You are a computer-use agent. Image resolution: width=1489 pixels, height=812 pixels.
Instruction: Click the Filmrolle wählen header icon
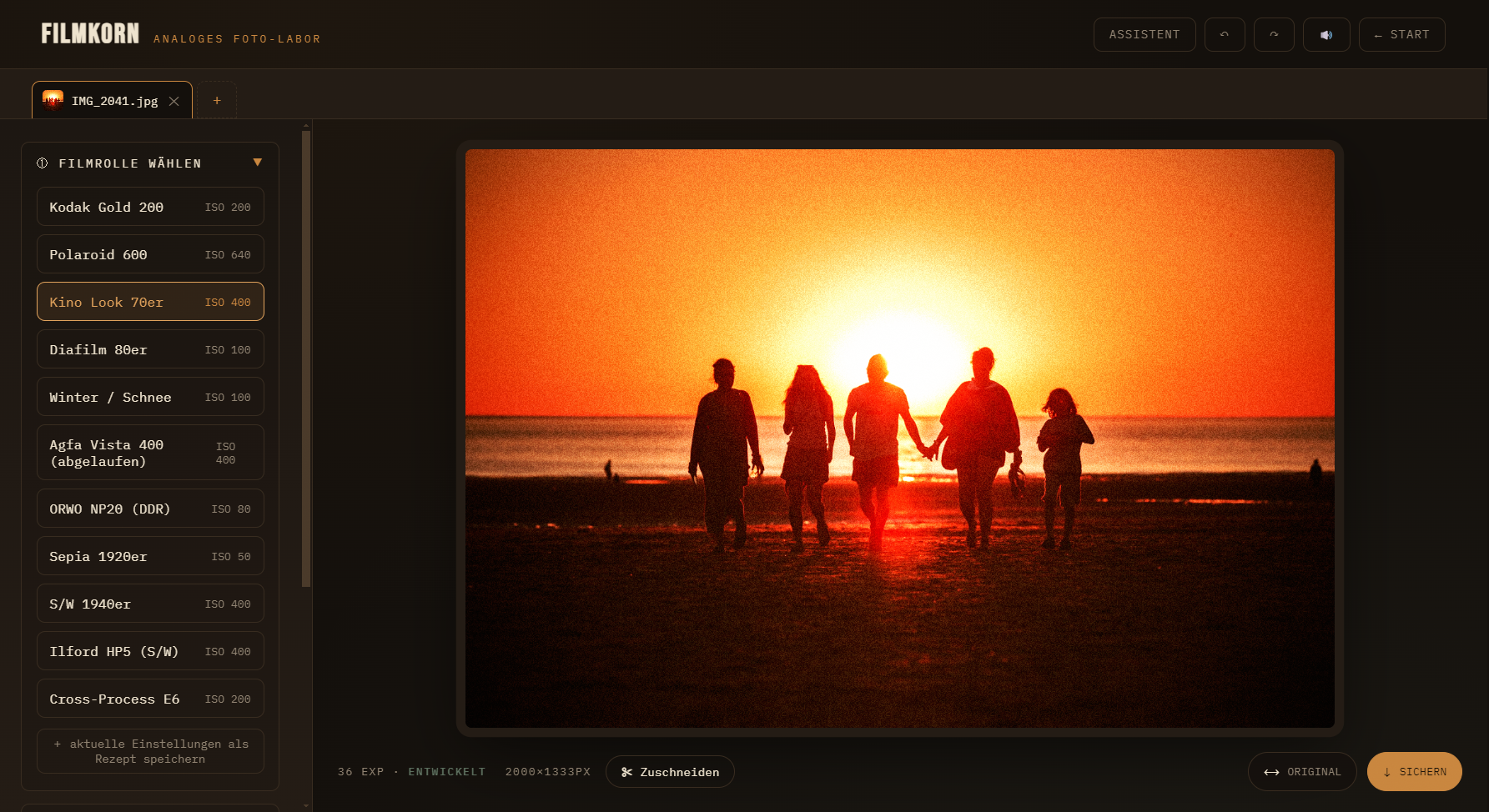[x=43, y=163]
